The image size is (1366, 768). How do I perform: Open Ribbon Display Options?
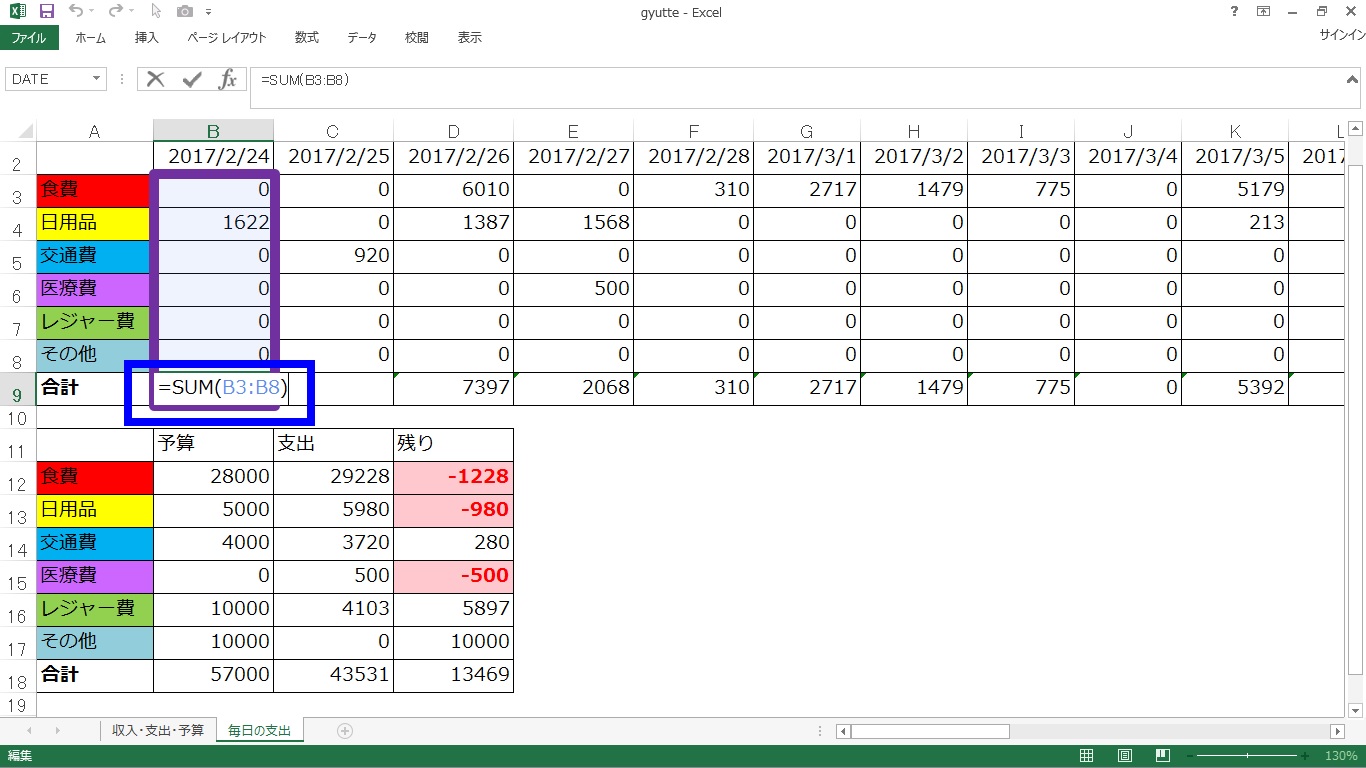(x=1264, y=12)
